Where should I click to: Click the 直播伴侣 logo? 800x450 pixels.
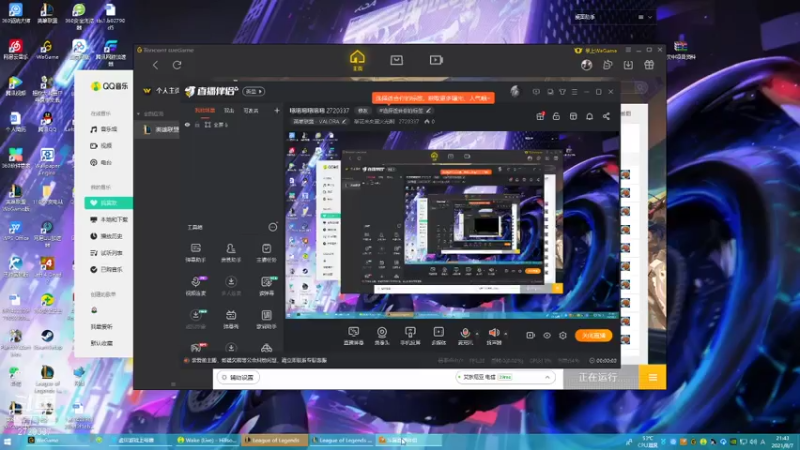211,91
